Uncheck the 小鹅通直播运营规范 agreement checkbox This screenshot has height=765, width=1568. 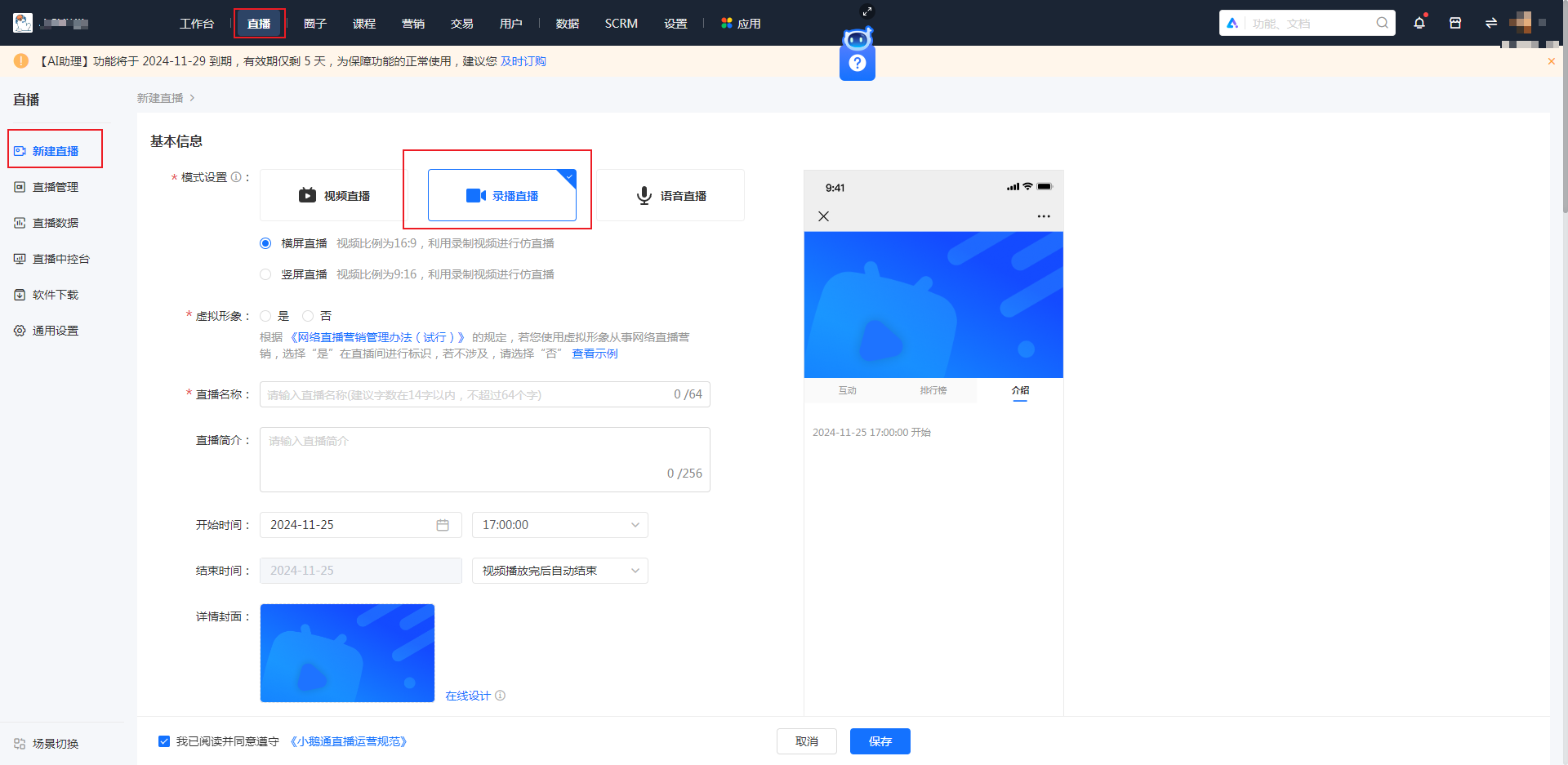tap(164, 741)
